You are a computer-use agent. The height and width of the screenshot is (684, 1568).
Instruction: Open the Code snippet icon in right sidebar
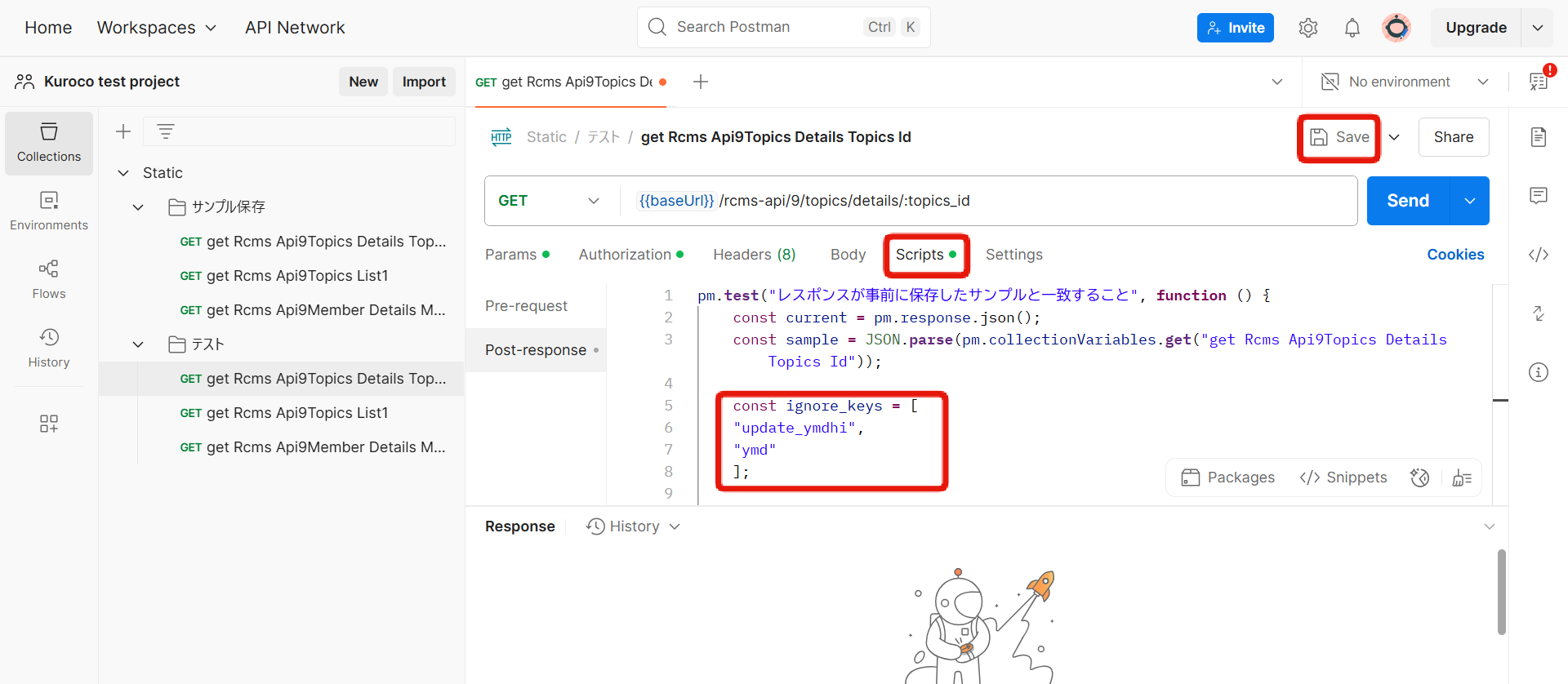[x=1538, y=255]
